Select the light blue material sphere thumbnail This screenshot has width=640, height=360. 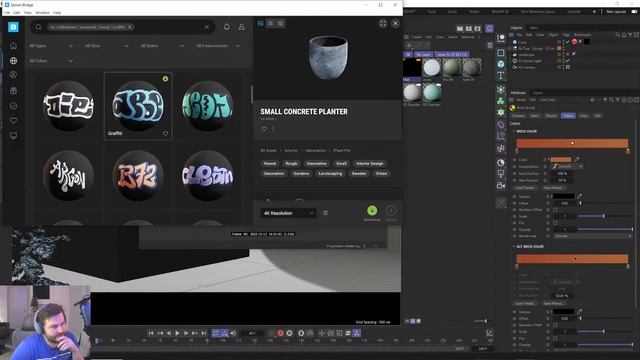[x=431, y=67]
